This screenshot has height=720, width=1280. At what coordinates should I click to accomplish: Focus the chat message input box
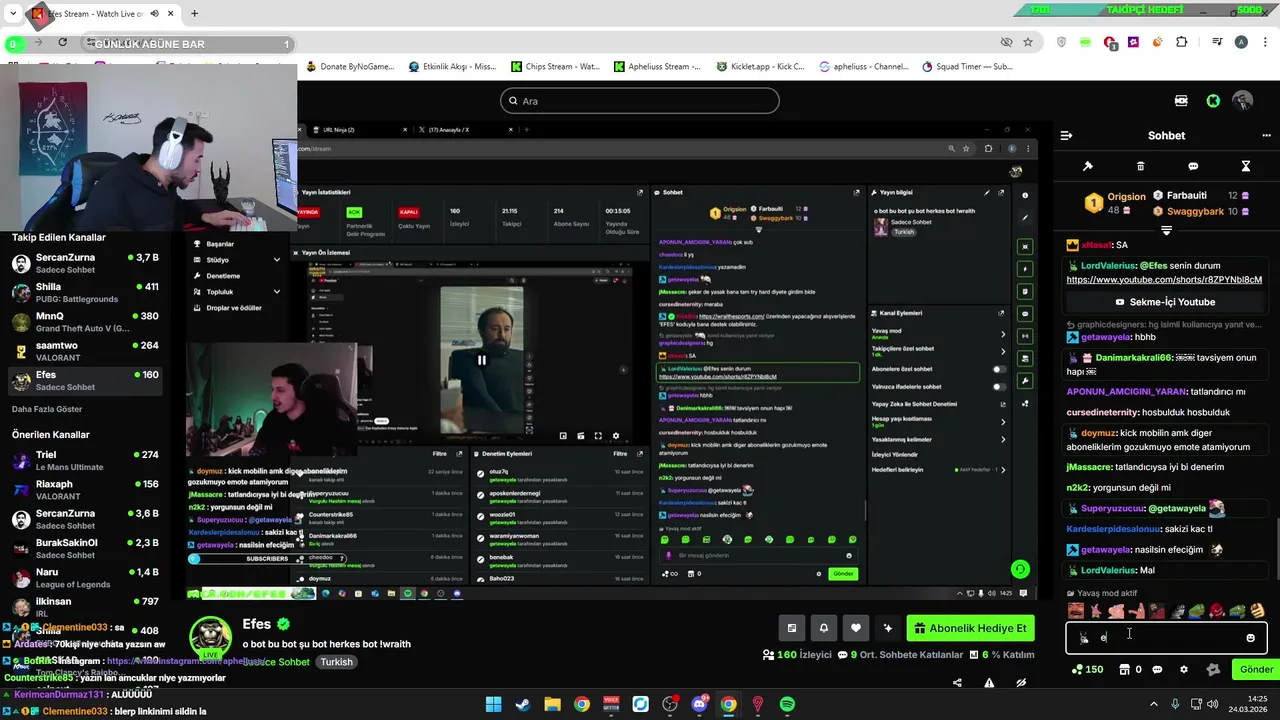(1166, 638)
